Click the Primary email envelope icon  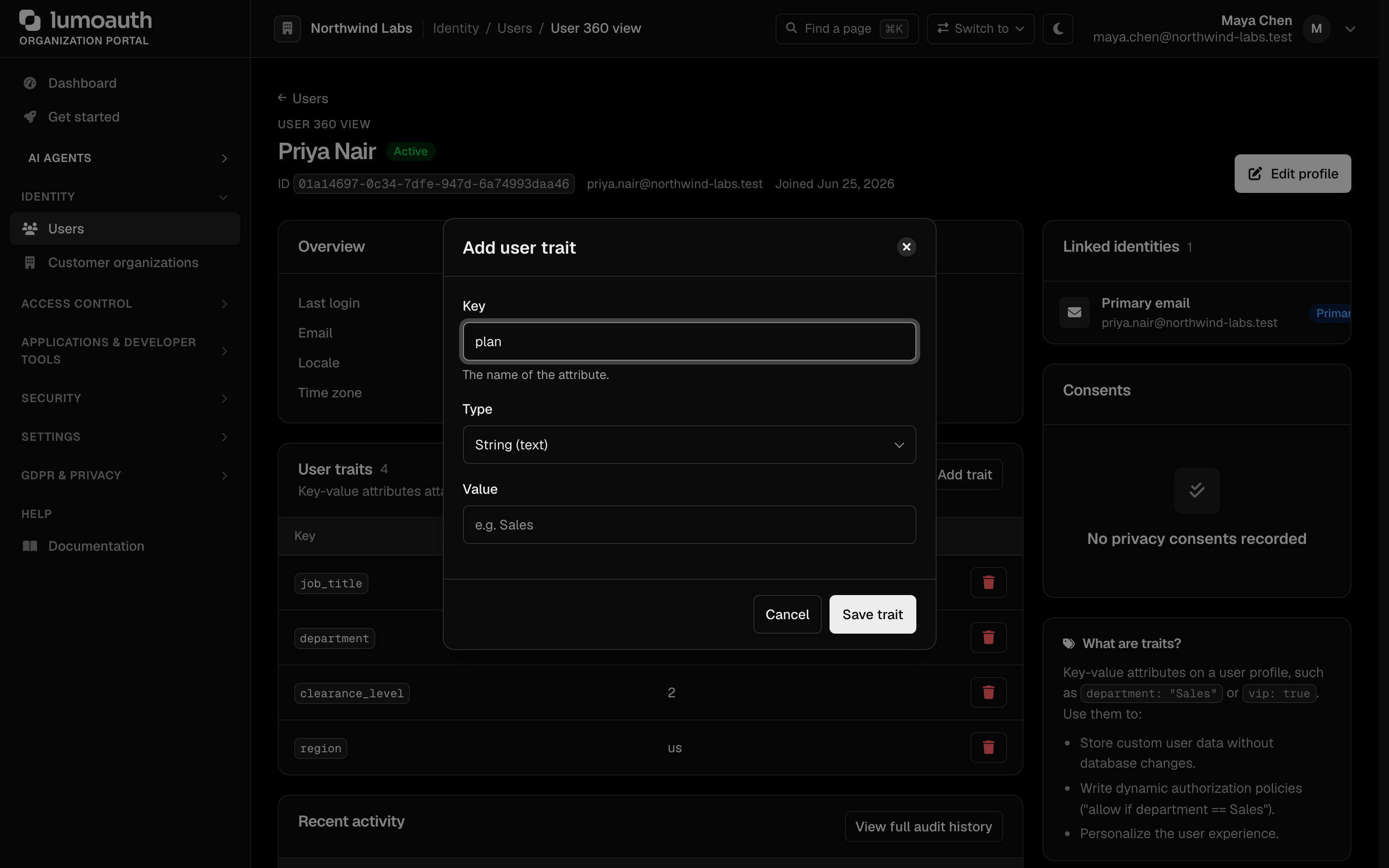1075,312
